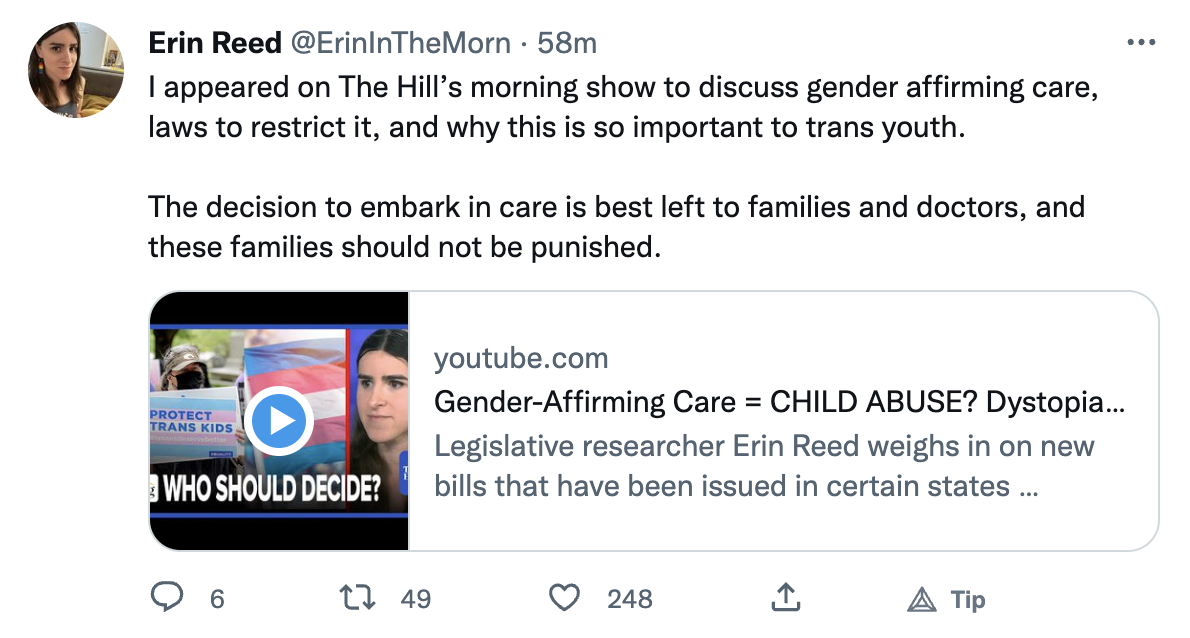
Task: Play the video via blue play button
Action: 279,421
